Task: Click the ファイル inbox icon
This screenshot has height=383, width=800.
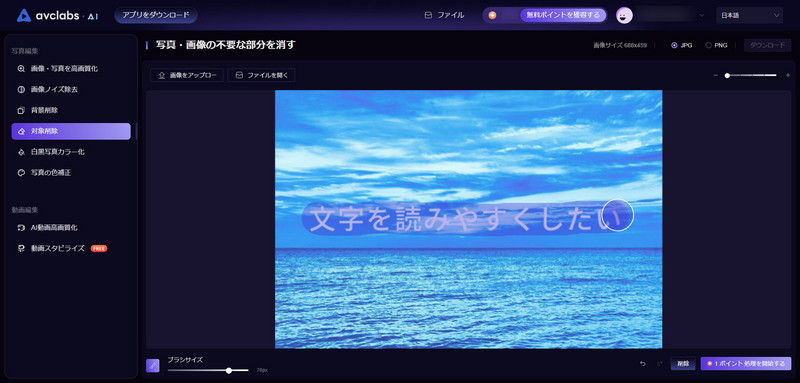Action: (428, 15)
